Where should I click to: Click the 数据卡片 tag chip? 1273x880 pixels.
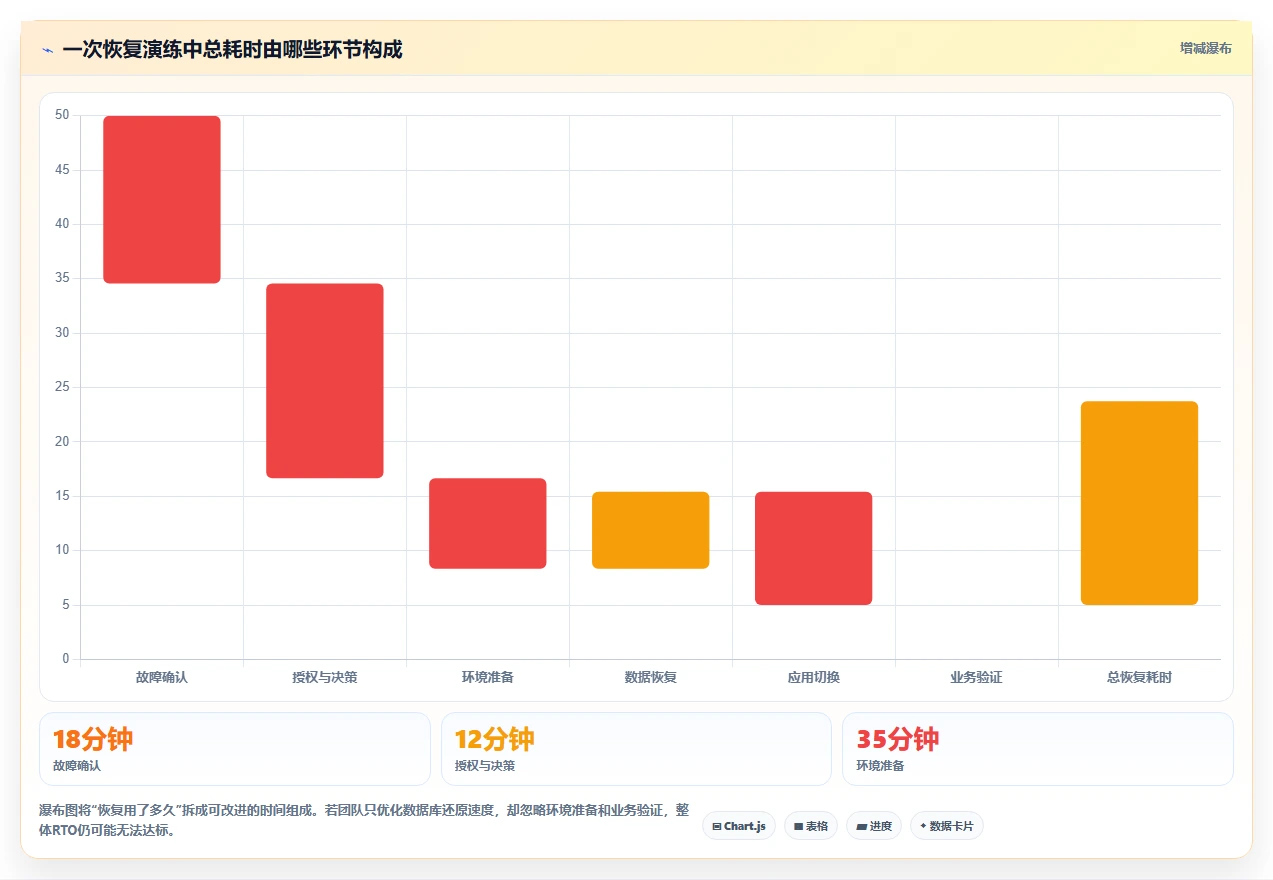947,826
